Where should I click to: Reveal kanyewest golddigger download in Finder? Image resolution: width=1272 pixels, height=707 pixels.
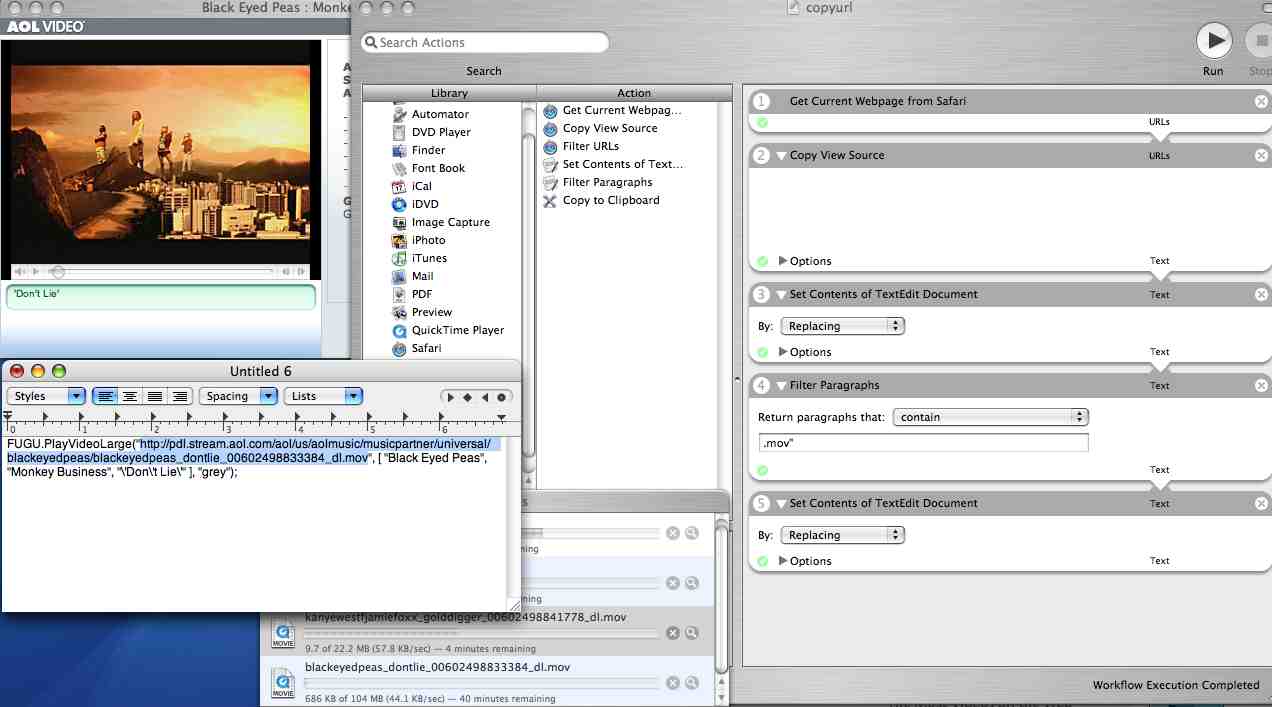pos(692,633)
